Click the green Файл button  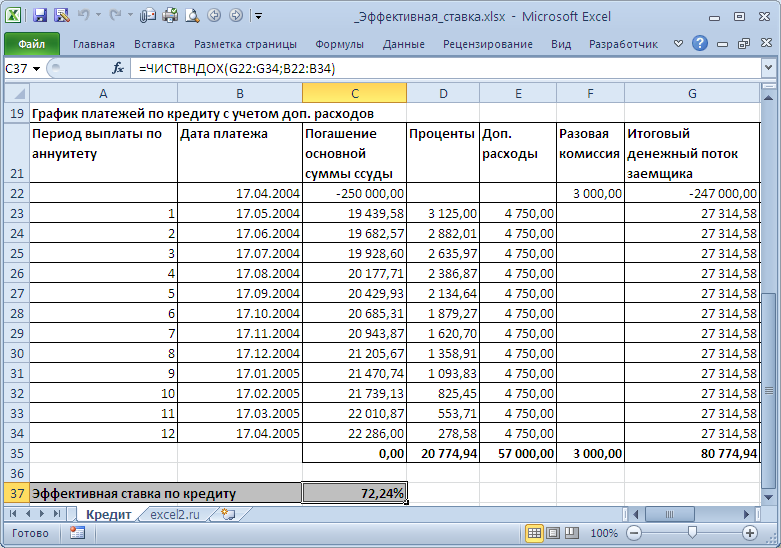tap(31, 44)
